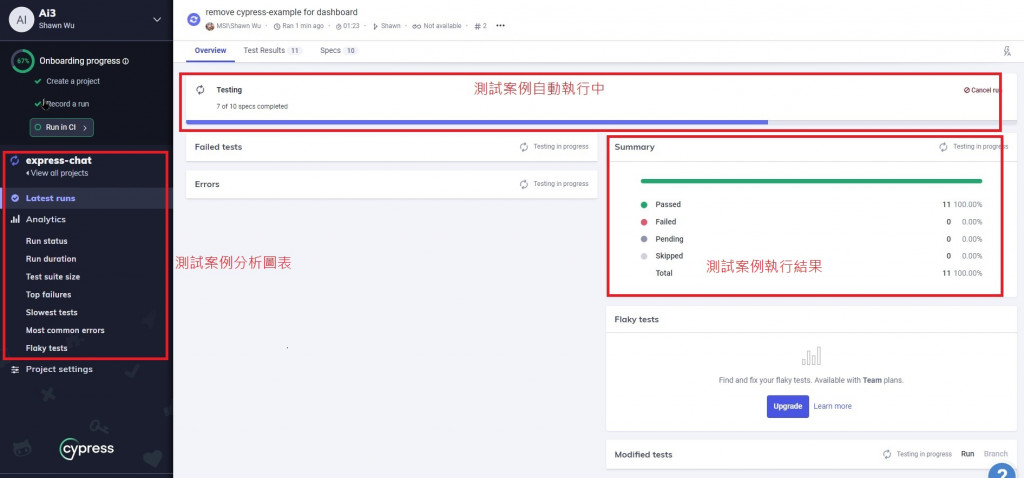The height and width of the screenshot is (478, 1024).
Task: Click the Upgrade button
Action: 788,406
